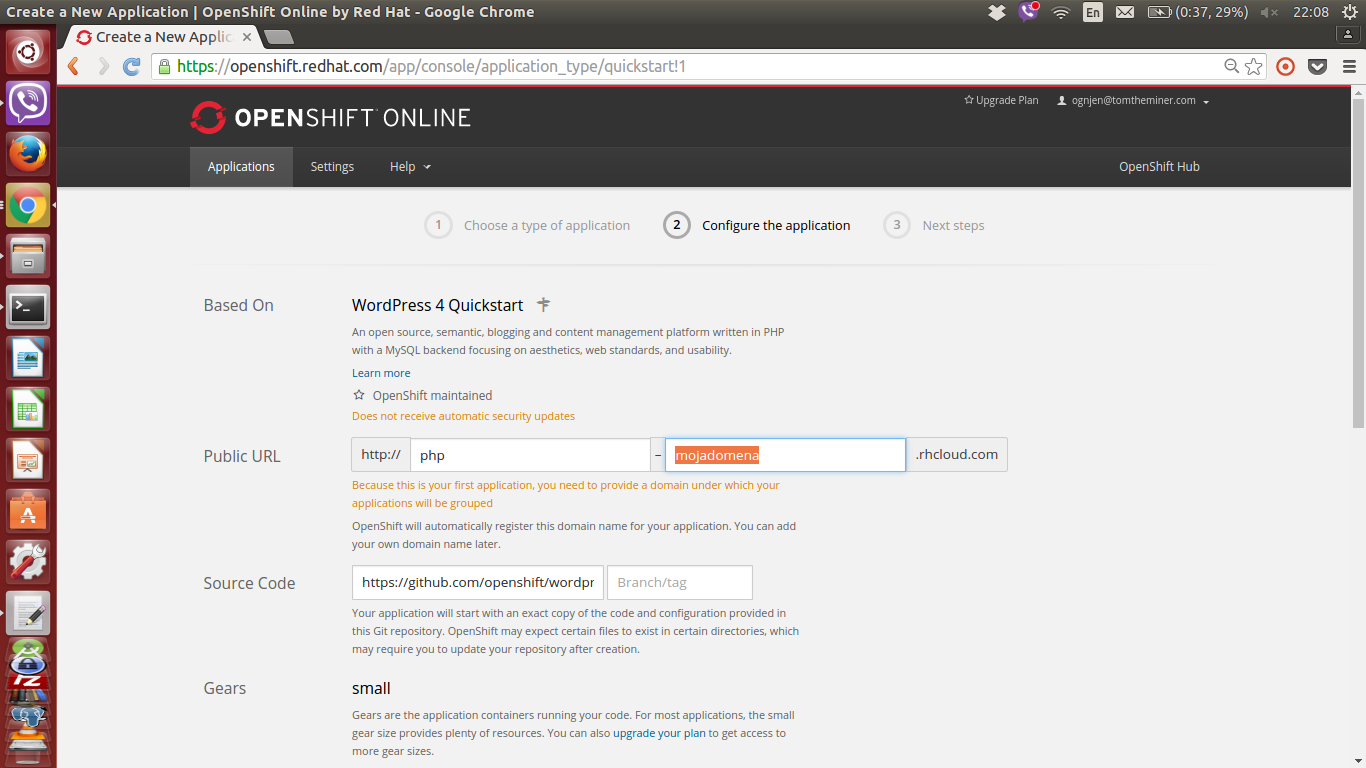This screenshot has height=768, width=1366.
Task: Launch LibreOffice Calc from dock
Action: tap(28, 409)
